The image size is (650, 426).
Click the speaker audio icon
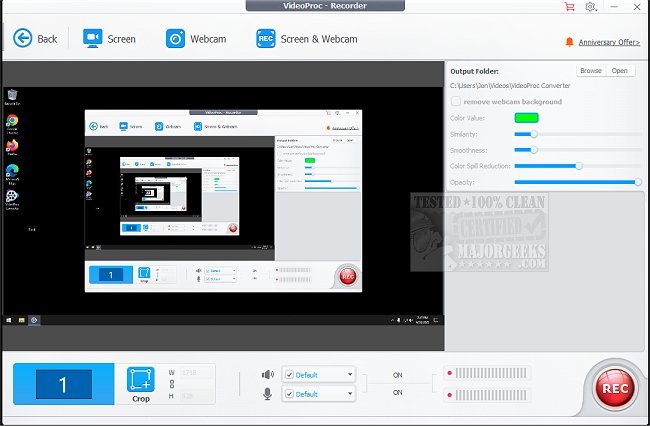click(268, 375)
